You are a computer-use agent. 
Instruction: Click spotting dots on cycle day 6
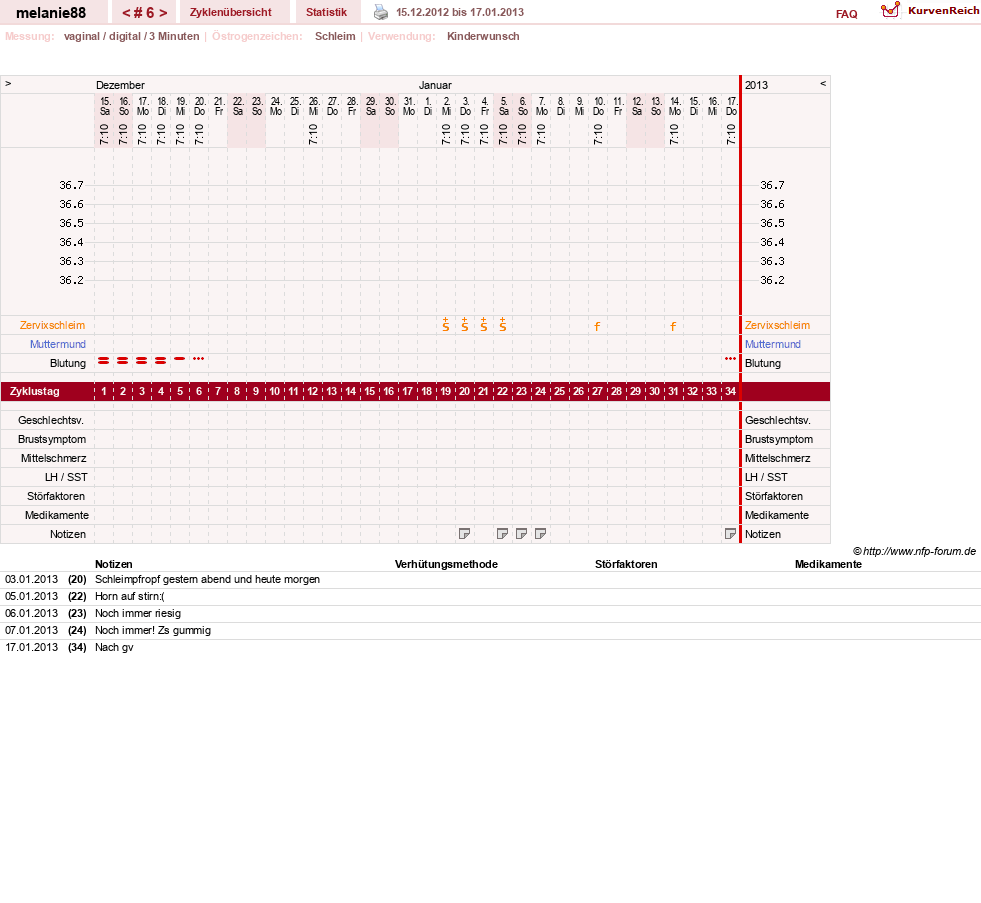click(x=199, y=359)
